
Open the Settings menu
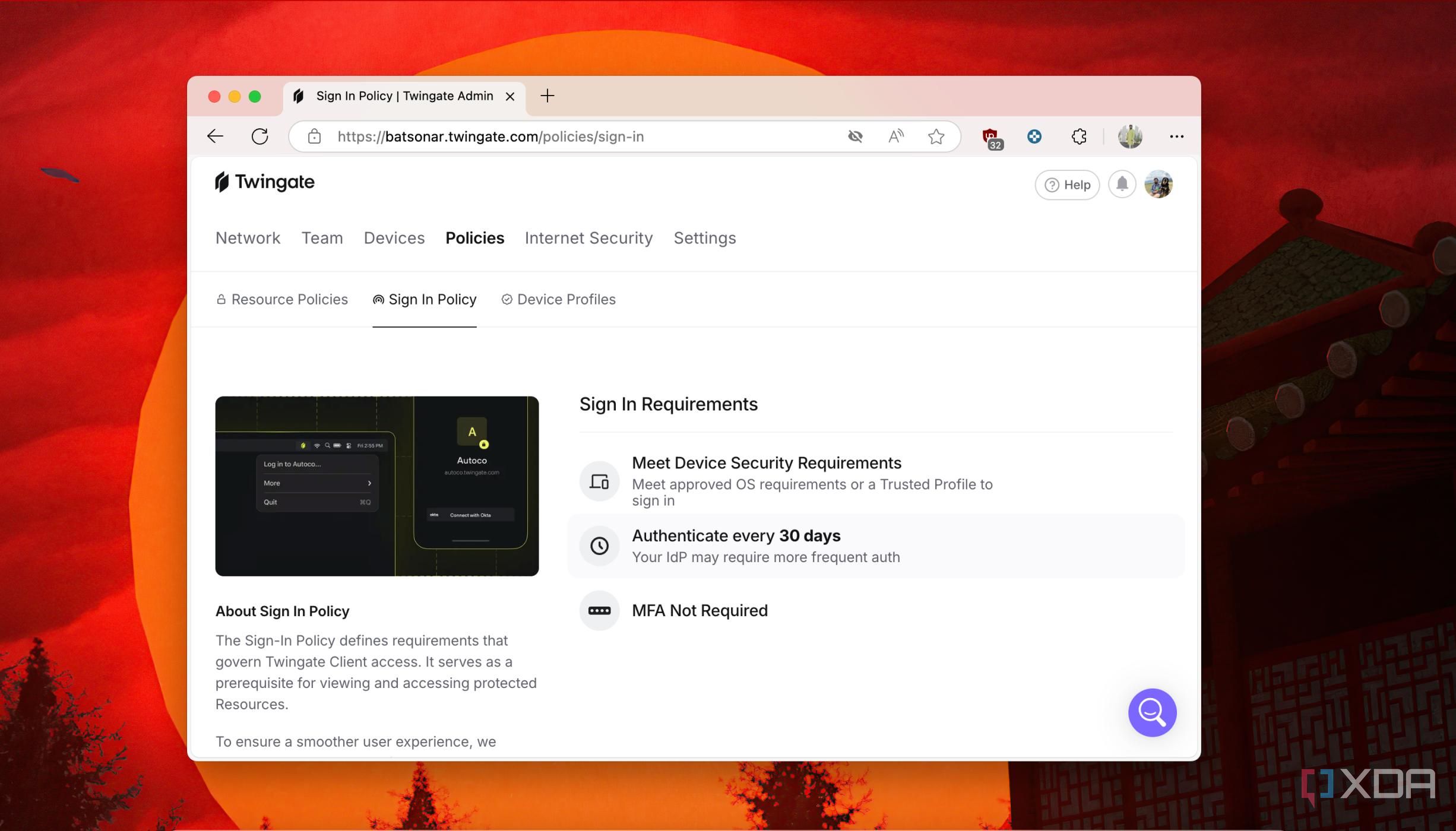tap(705, 238)
